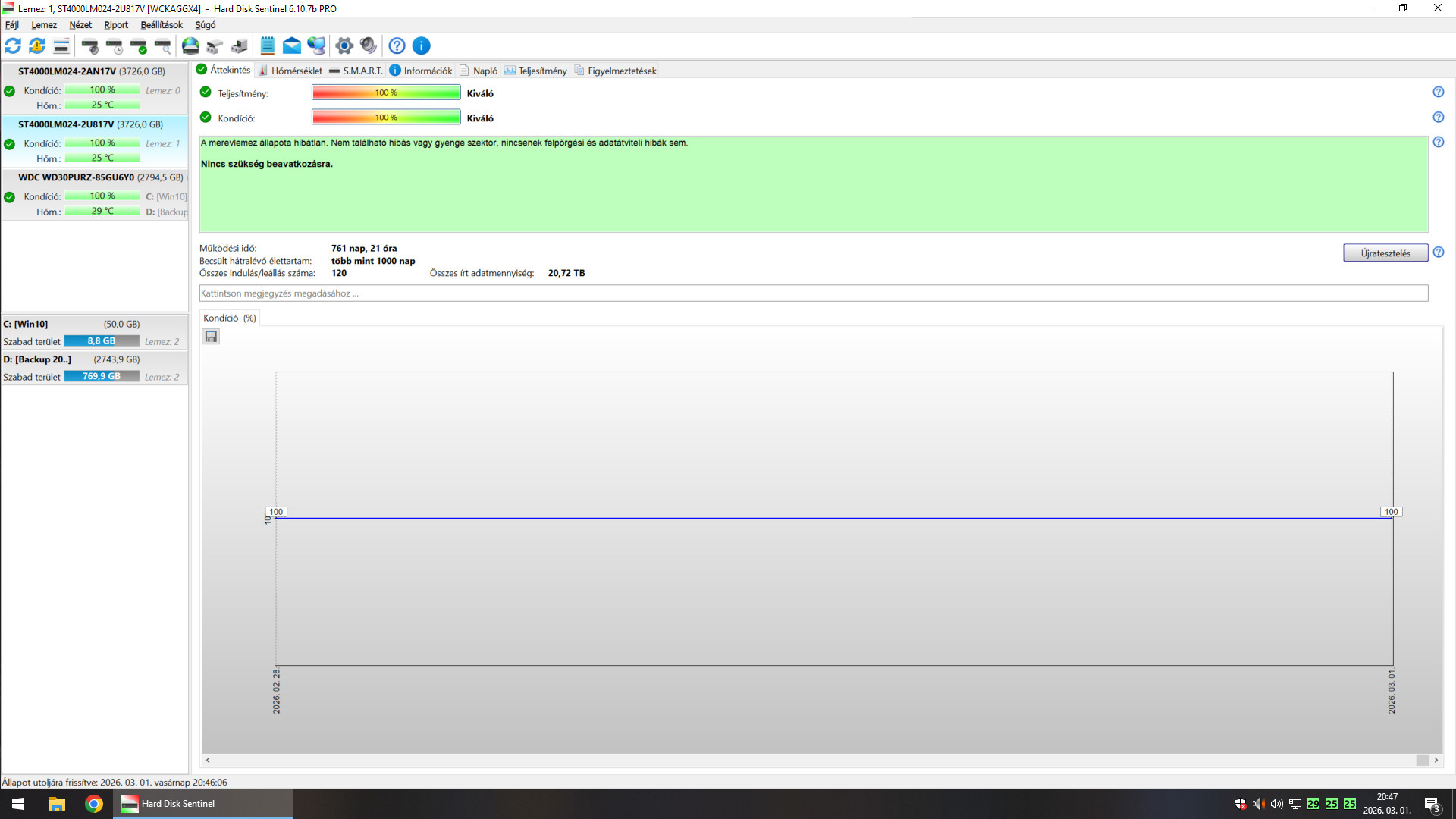Open the Beállítások menu
The height and width of the screenshot is (819, 1456).
(x=162, y=25)
